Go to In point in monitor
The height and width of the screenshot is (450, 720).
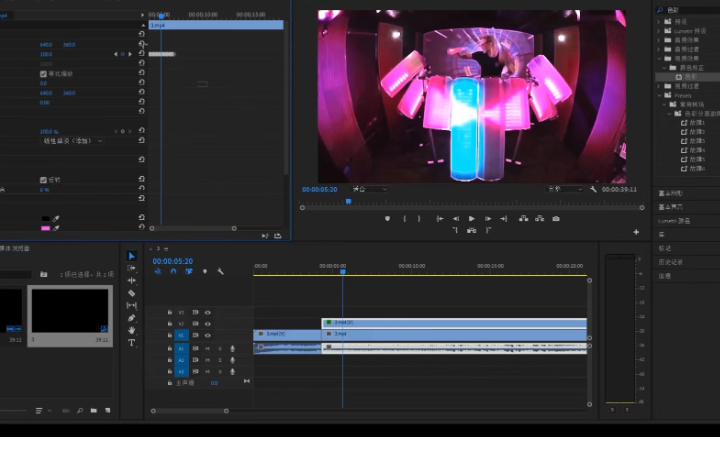[439, 219]
